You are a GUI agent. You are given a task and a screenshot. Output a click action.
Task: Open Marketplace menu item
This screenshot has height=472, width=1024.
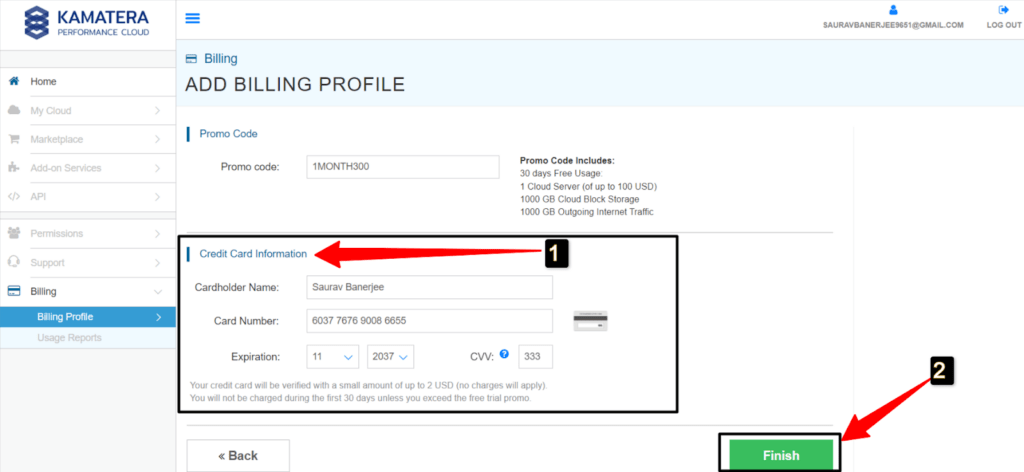pyautogui.click(x=88, y=139)
